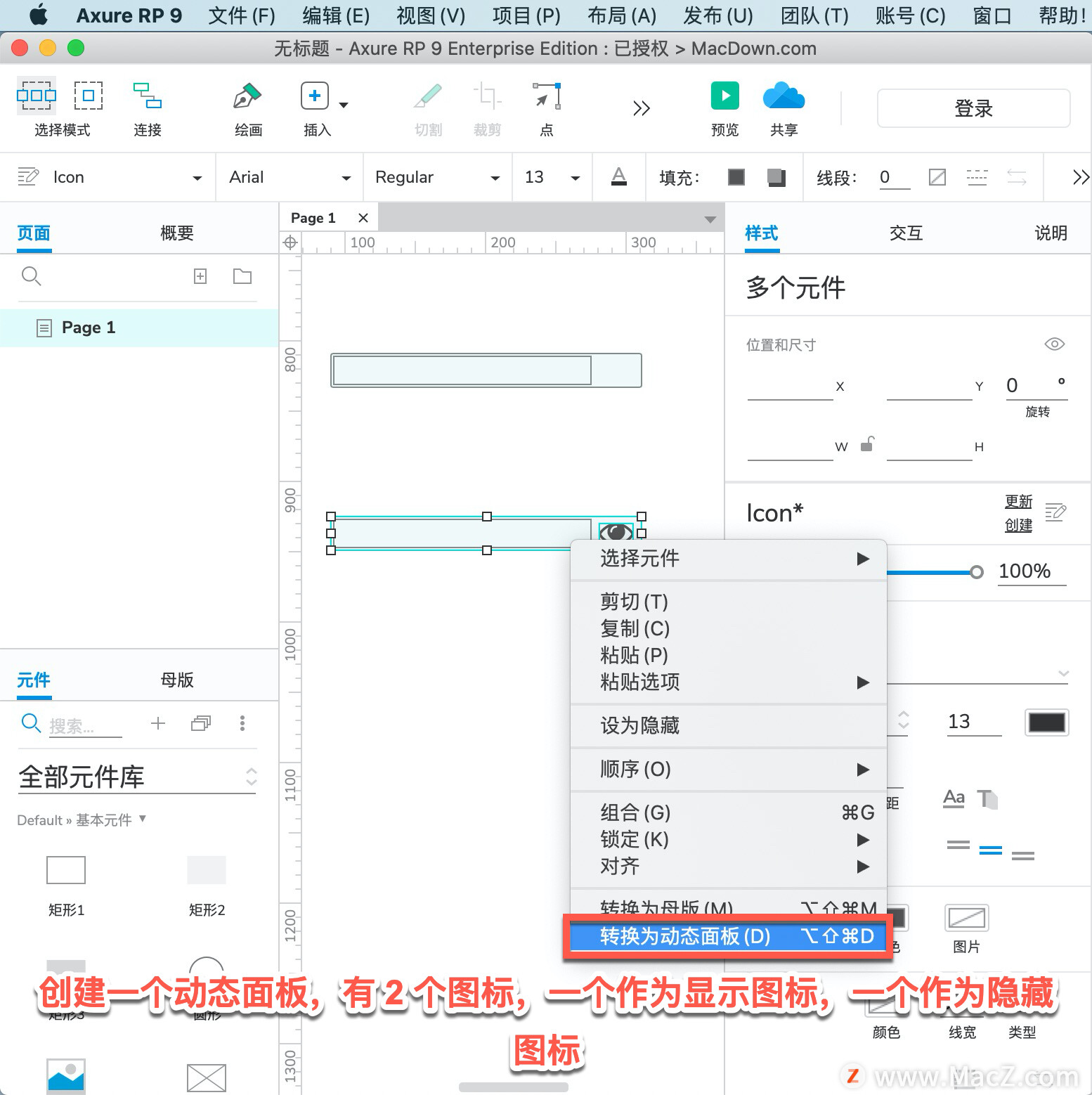Open the Regular font weight dropdown

tap(495, 178)
